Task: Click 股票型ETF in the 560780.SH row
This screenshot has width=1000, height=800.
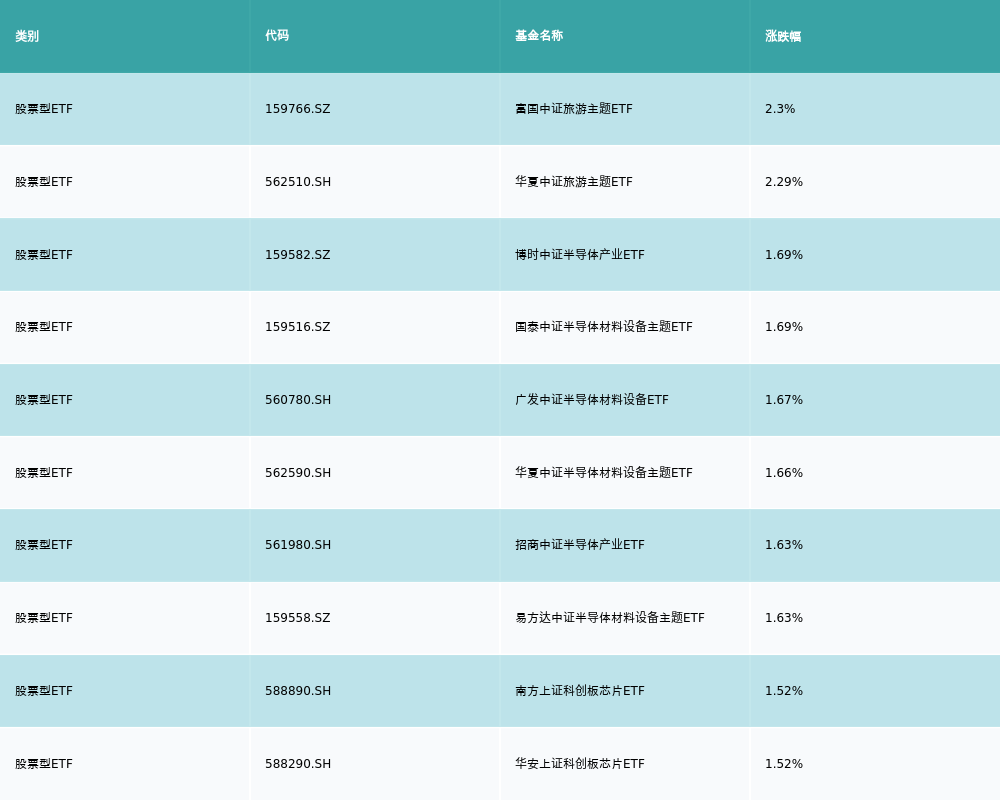Action: coord(44,400)
